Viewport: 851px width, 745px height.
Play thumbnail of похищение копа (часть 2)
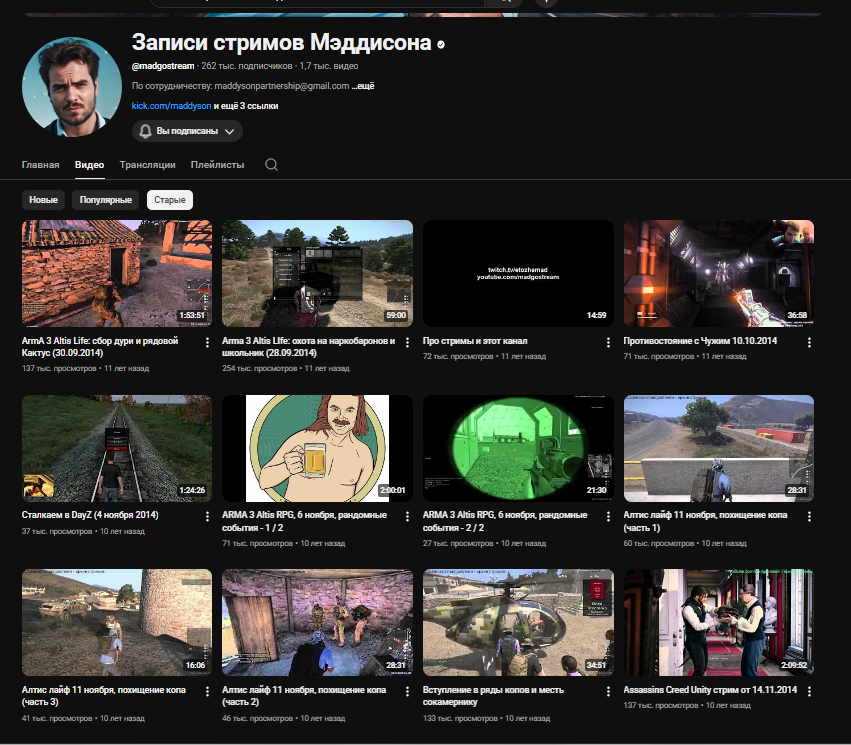click(317, 622)
